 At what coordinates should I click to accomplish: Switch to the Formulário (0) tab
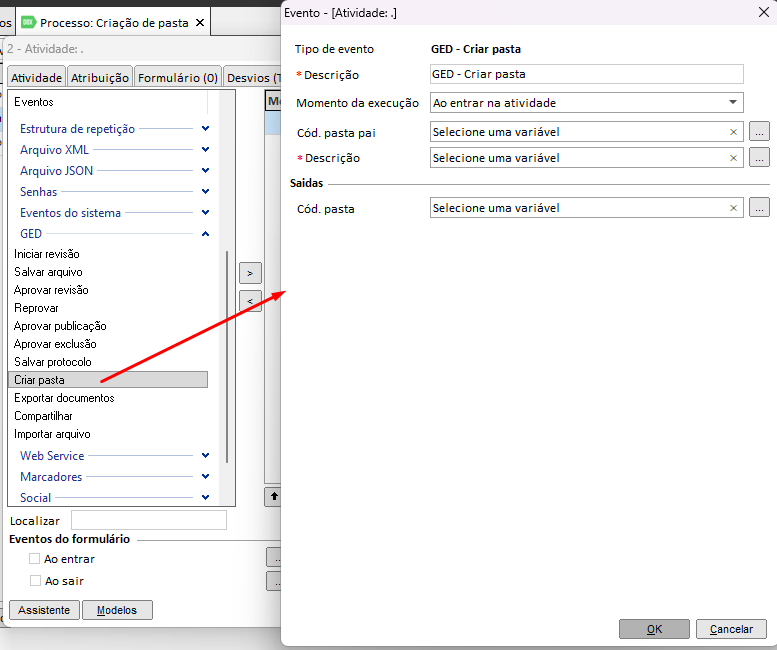click(177, 77)
